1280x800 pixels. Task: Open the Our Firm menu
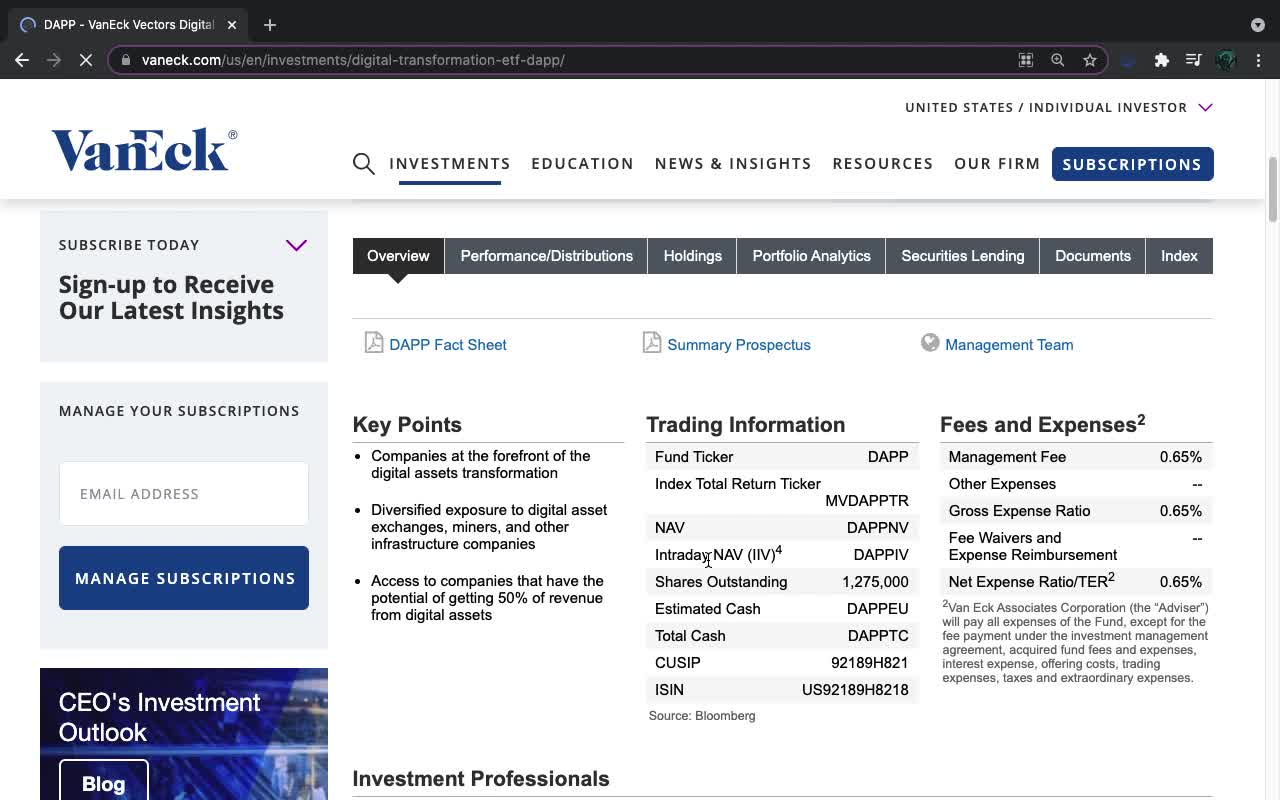997,164
